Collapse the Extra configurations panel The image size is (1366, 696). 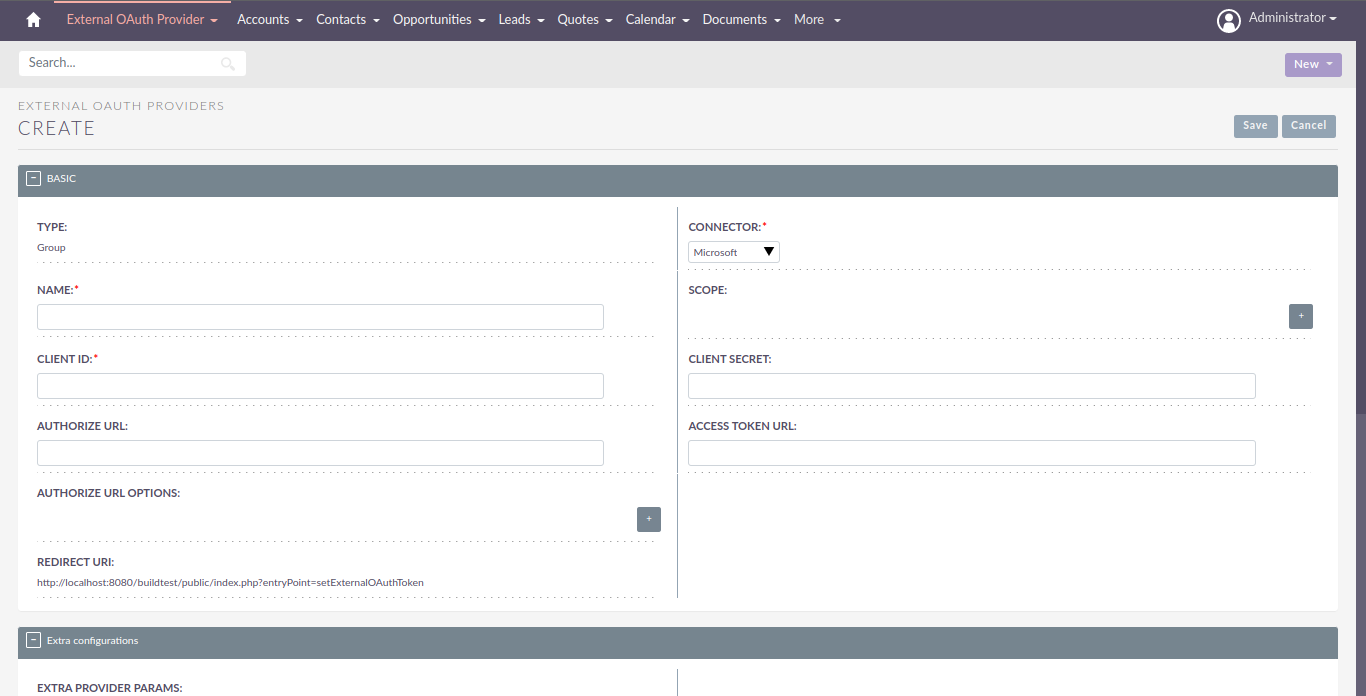point(33,641)
